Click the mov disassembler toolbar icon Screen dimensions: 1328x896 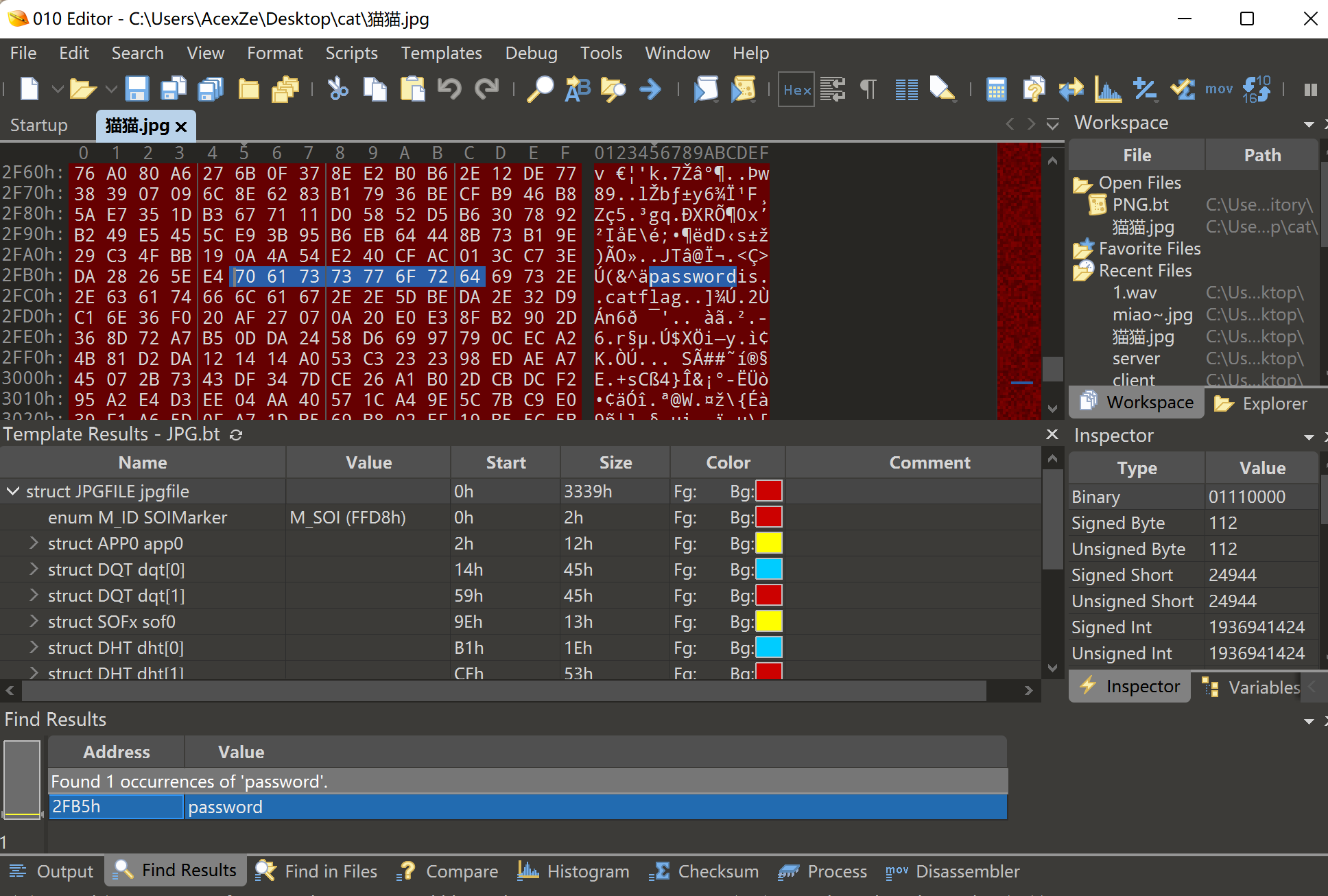(1219, 89)
